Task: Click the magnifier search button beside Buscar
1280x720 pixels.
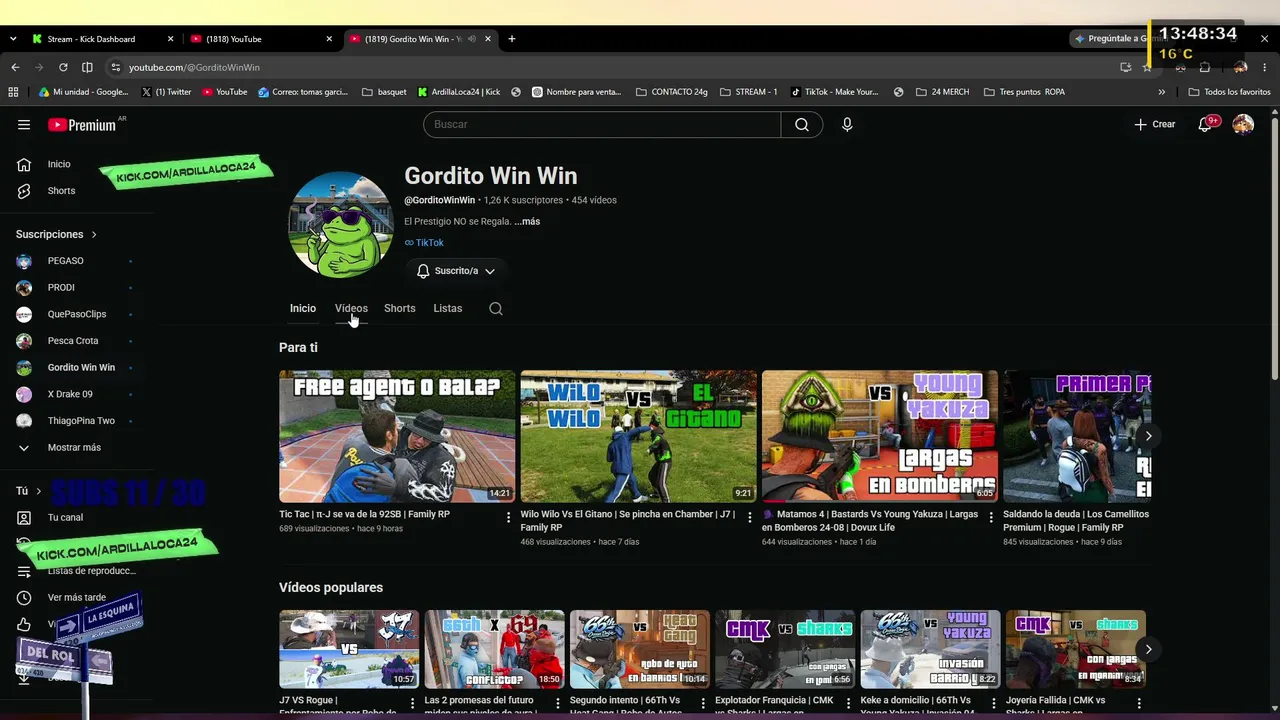Action: click(x=802, y=125)
